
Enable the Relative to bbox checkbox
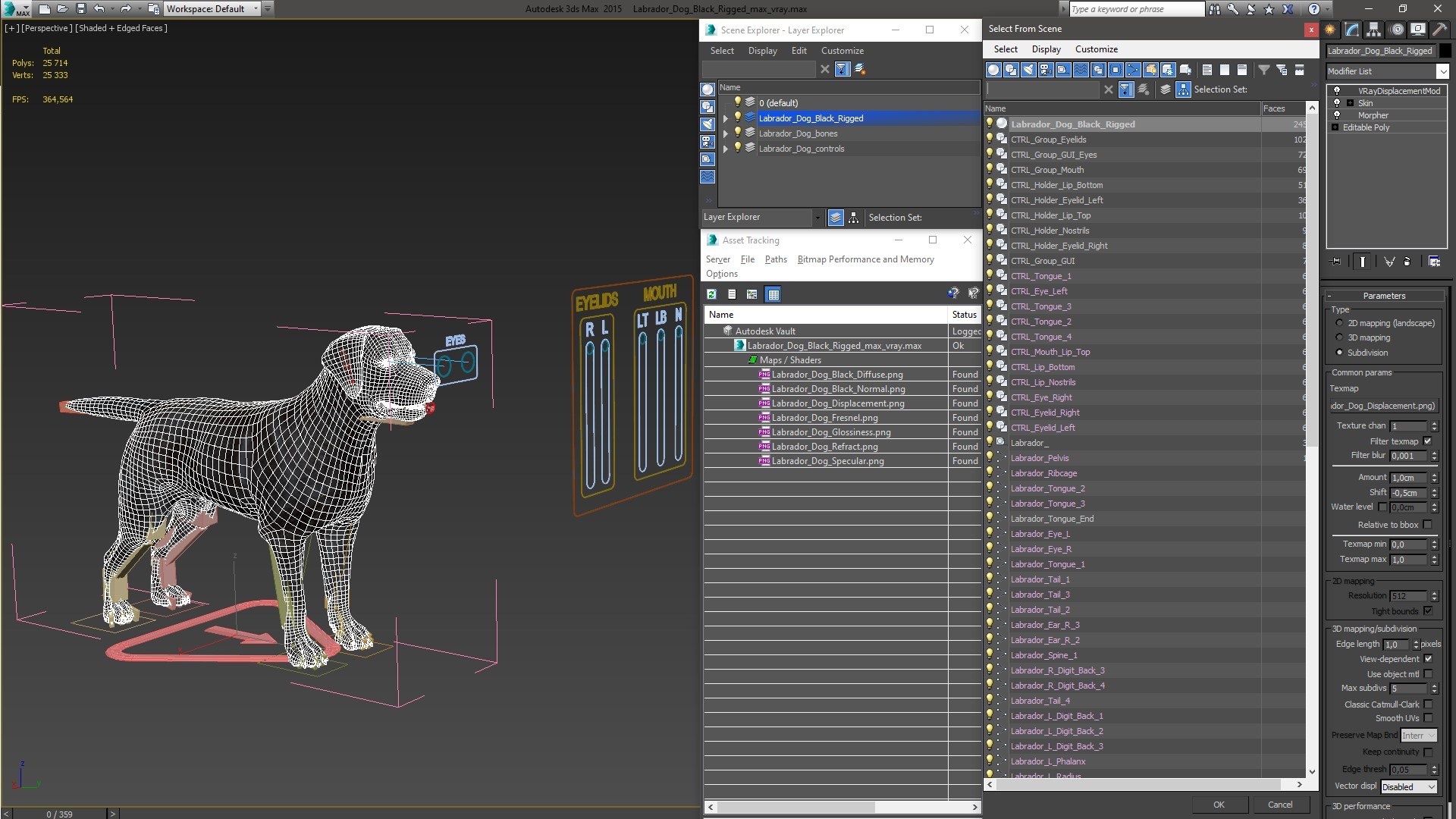coord(1427,525)
